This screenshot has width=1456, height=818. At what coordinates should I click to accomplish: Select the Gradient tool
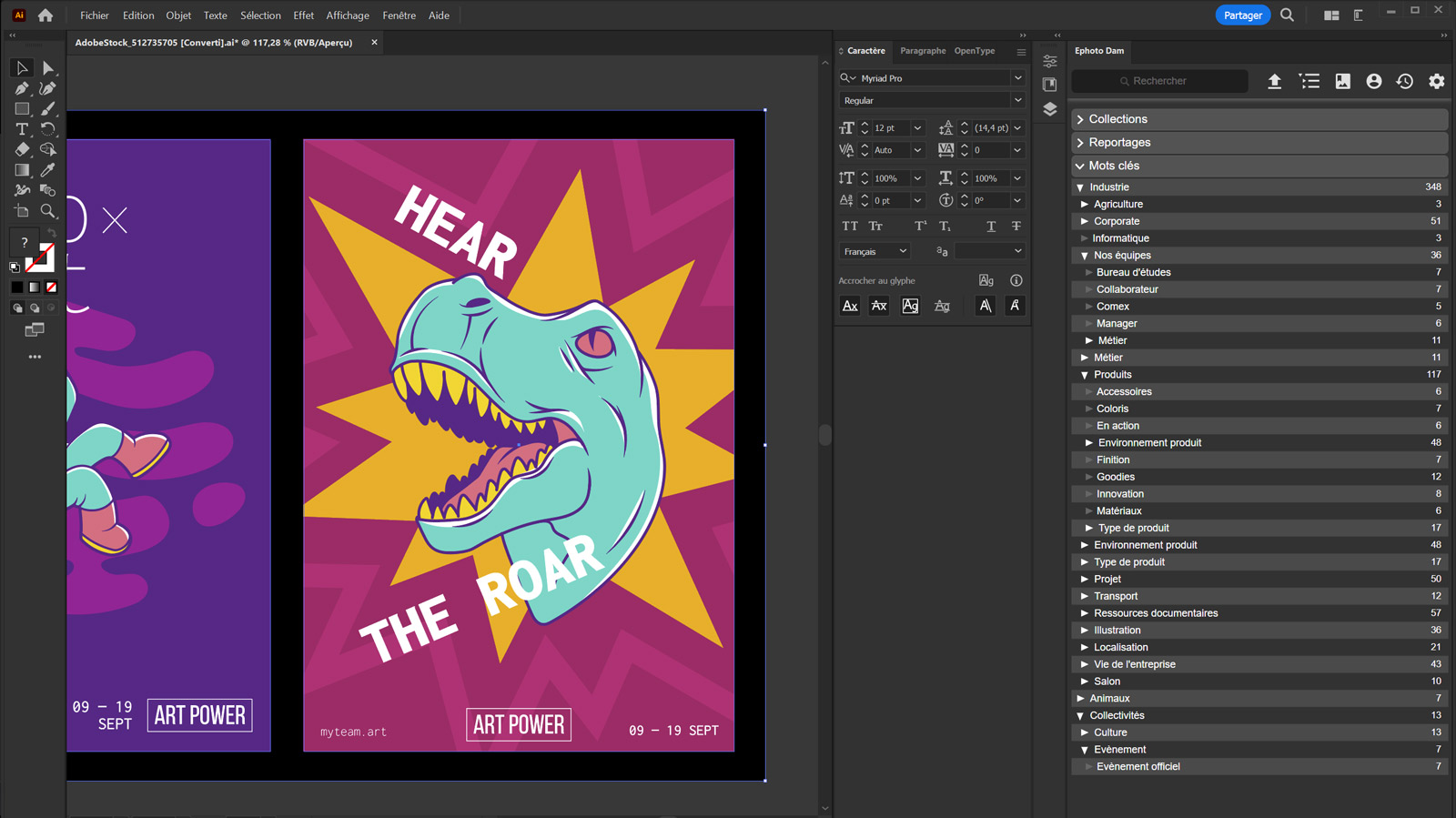[x=22, y=170]
